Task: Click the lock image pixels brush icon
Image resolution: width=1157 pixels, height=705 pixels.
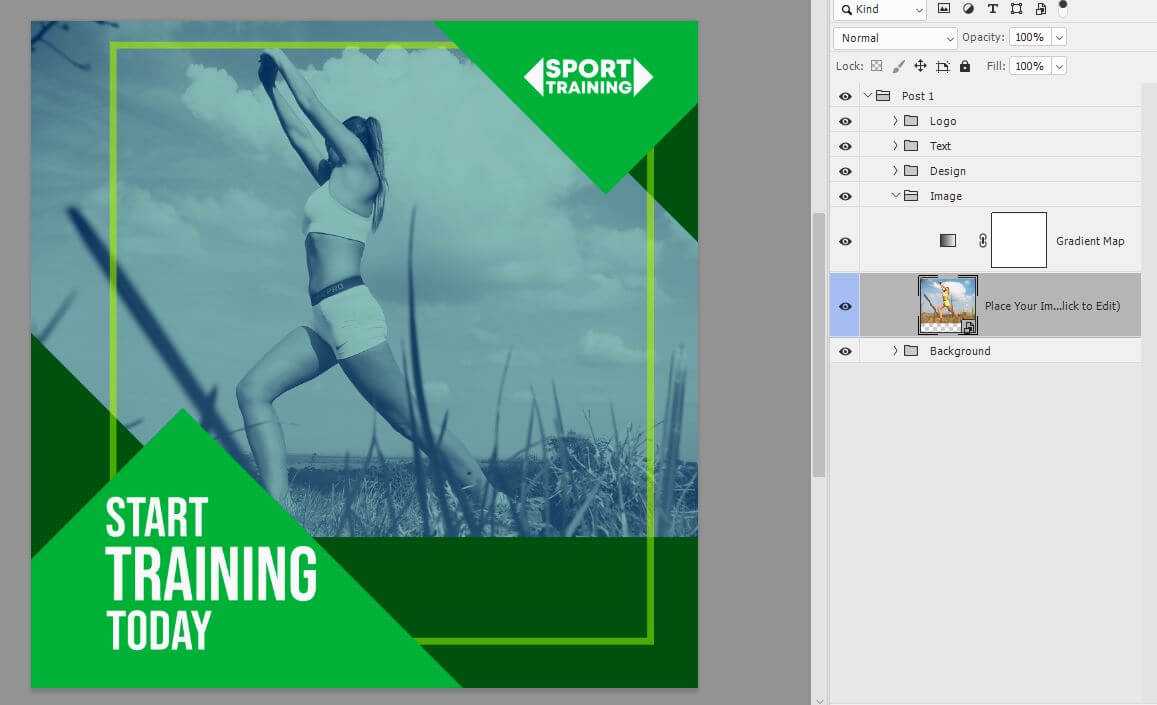Action: tap(898, 66)
